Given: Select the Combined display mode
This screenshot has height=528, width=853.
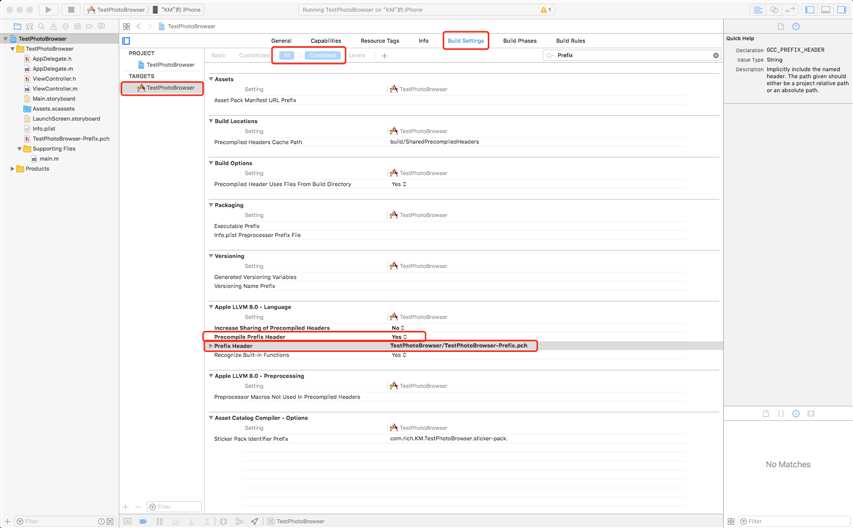Looking at the screenshot, I should (x=323, y=55).
